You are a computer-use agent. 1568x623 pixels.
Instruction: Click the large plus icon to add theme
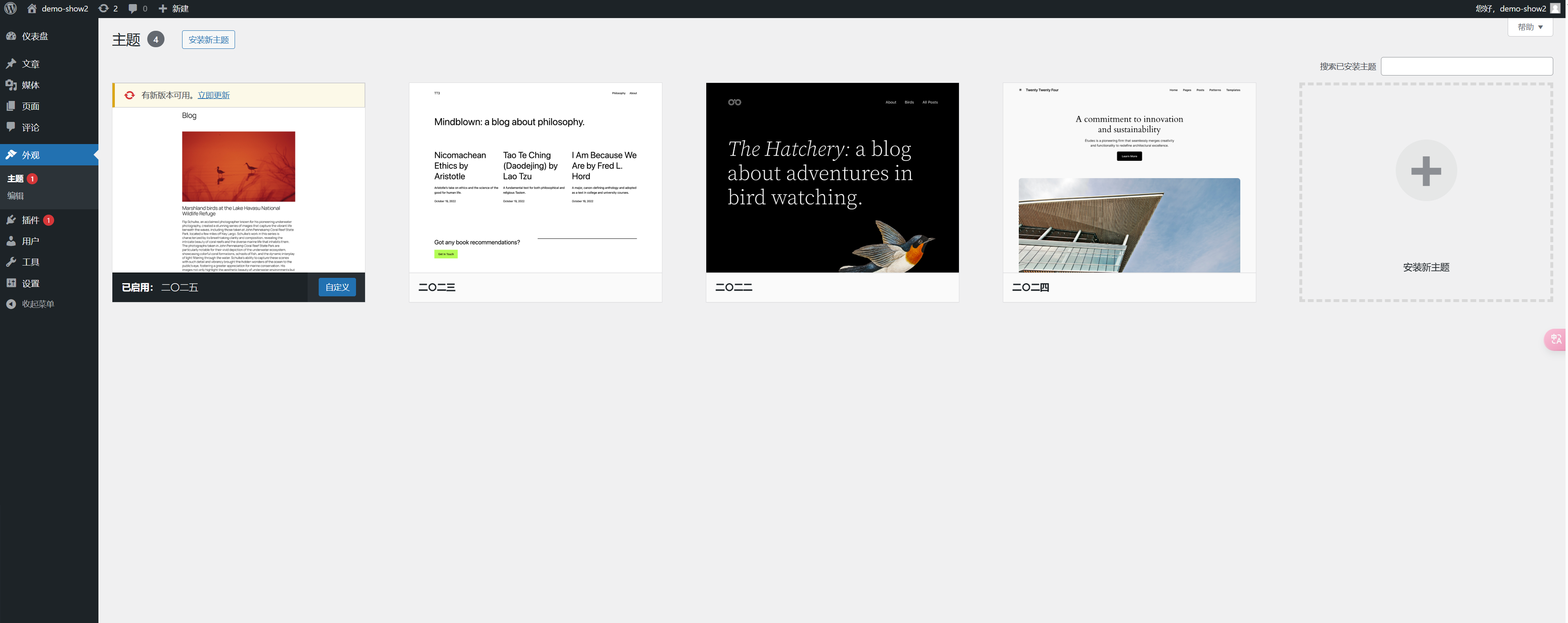[1426, 170]
